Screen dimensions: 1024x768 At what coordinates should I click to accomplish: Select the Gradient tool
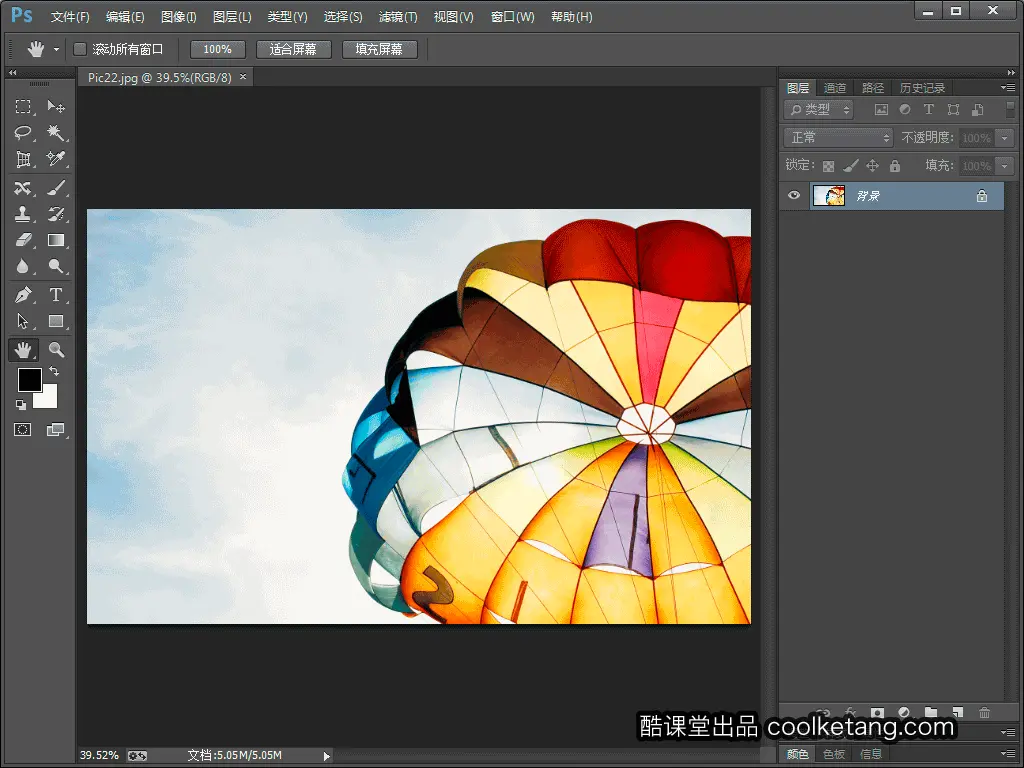pos(56,240)
